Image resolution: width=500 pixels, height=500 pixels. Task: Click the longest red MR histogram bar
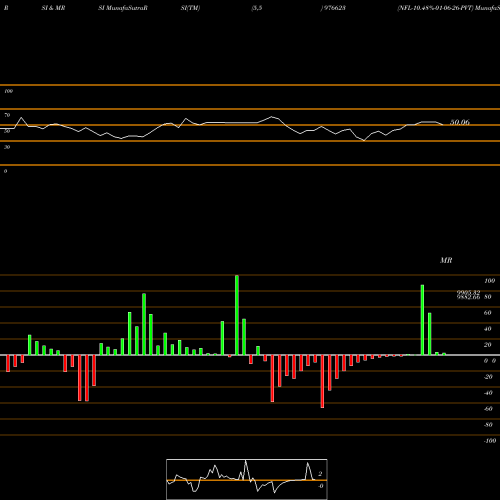pos(322,381)
